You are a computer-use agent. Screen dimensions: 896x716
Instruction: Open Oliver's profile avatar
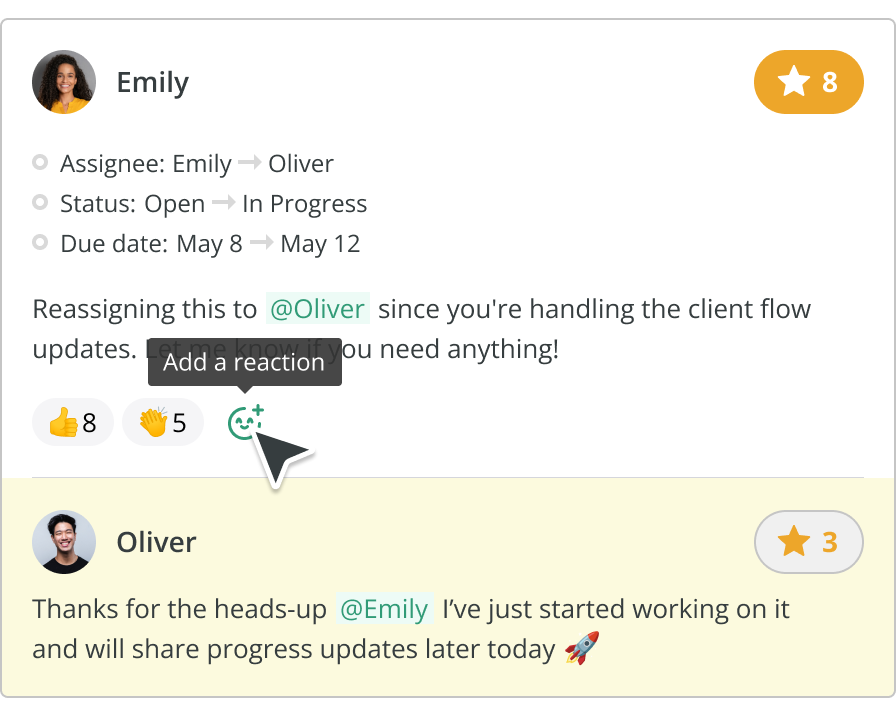pos(64,542)
